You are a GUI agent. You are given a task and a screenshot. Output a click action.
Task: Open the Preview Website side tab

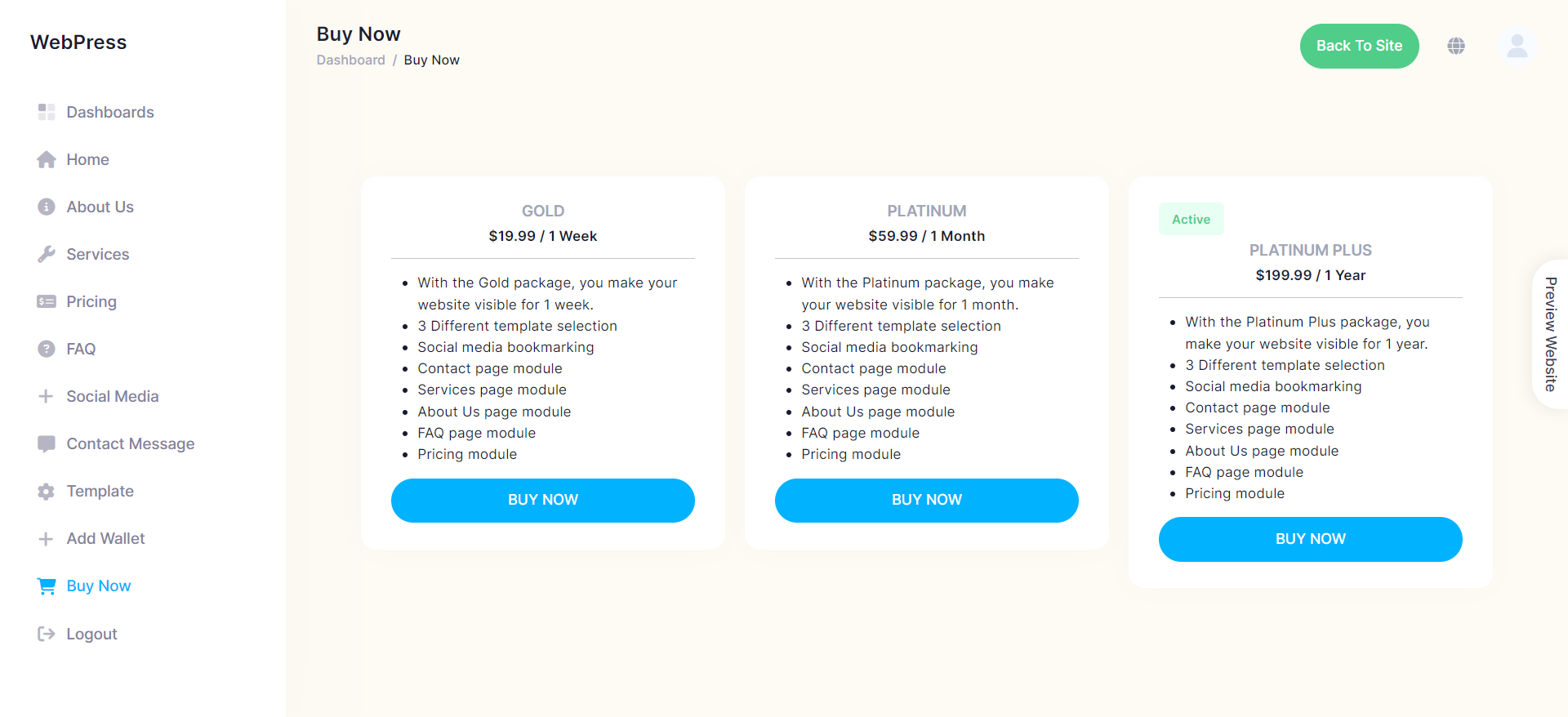click(1550, 335)
